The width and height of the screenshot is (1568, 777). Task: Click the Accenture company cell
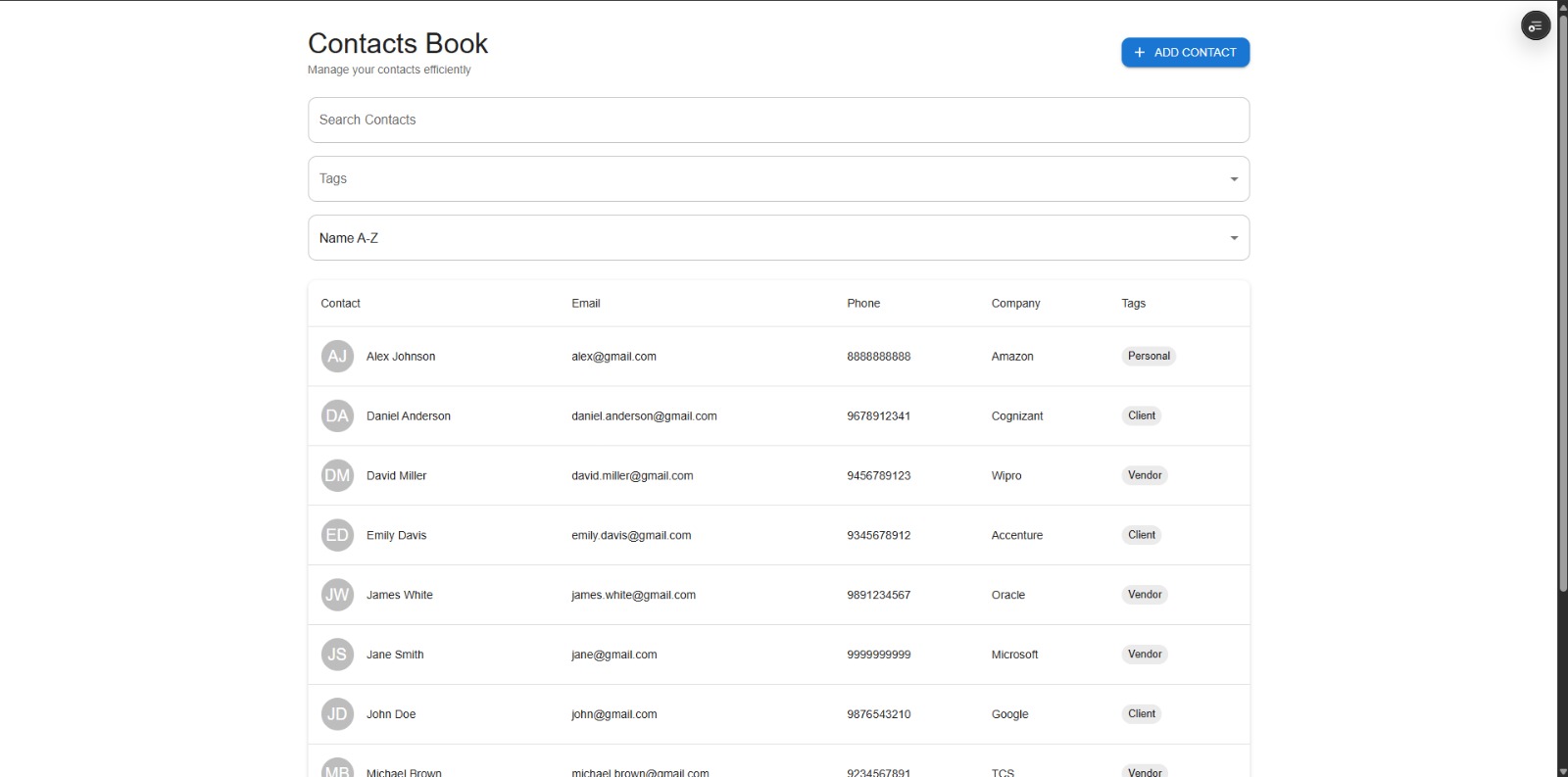pyautogui.click(x=1017, y=536)
